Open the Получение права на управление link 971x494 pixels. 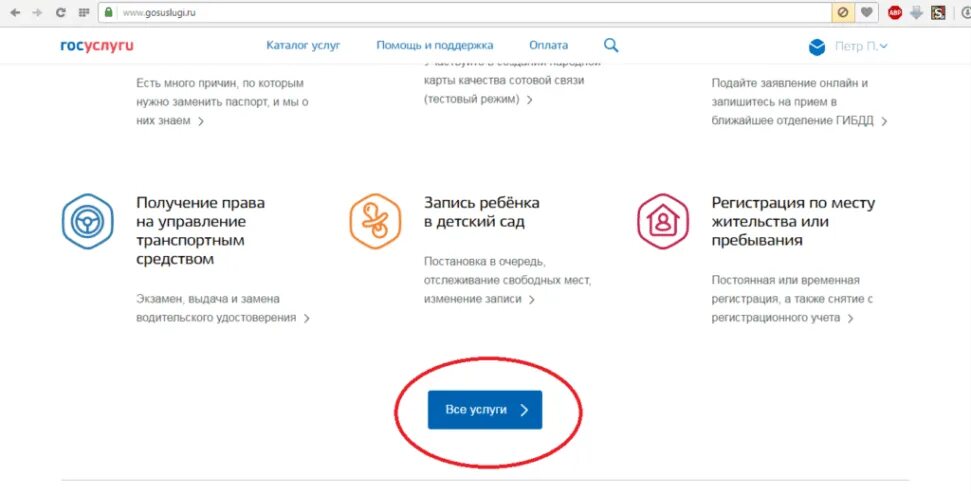(x=200, y=230)
